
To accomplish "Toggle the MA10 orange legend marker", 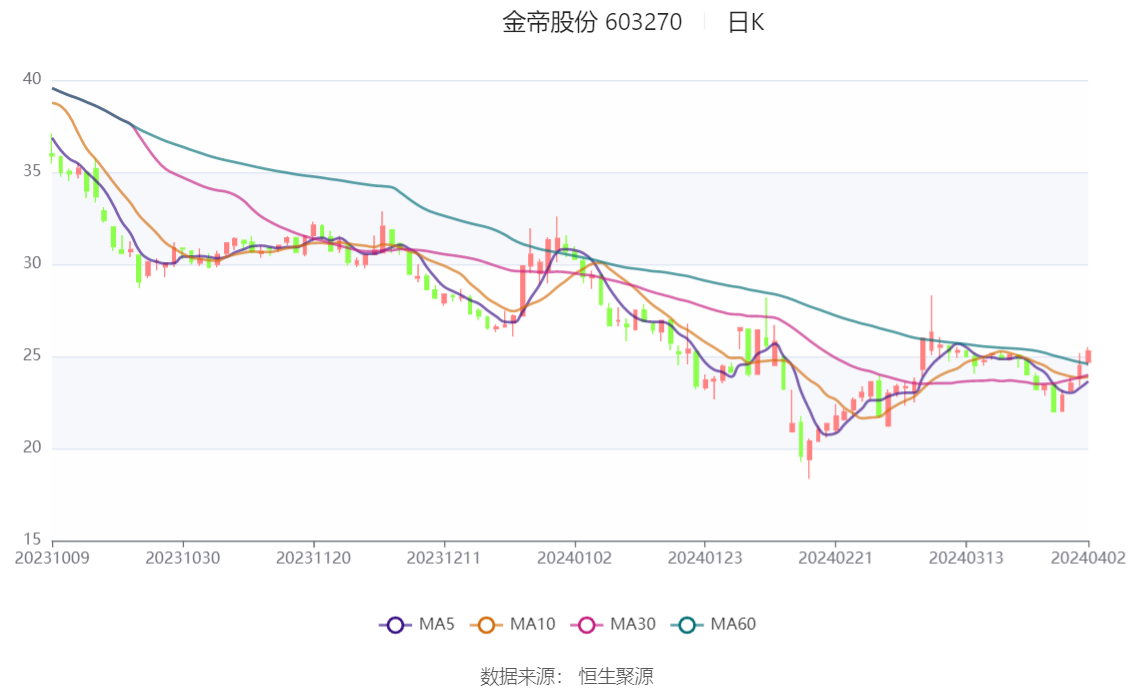I will coord(486,625).
